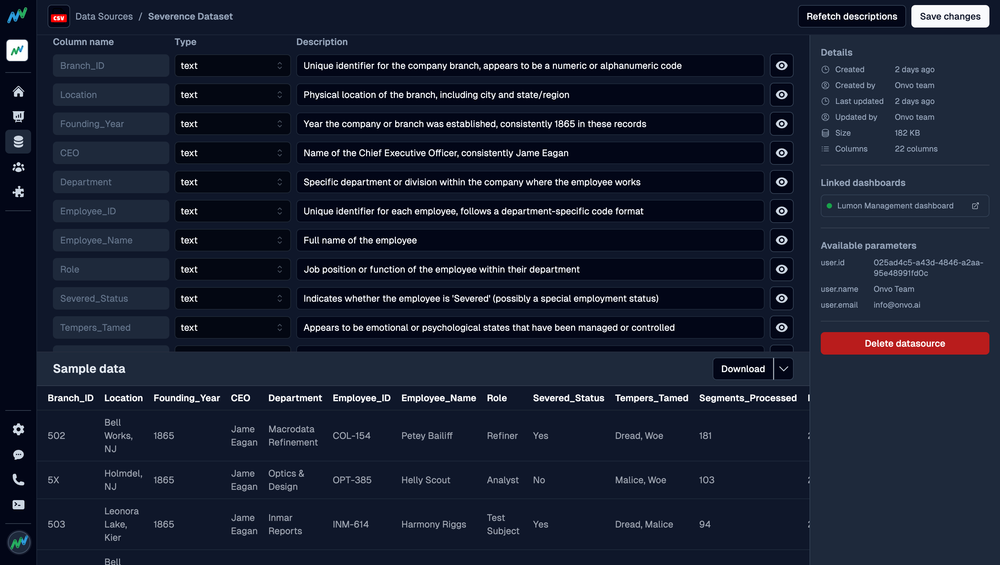Open the settings gear in sidebar
This screenshot has height=565, width=1000.
click(18, 429)
